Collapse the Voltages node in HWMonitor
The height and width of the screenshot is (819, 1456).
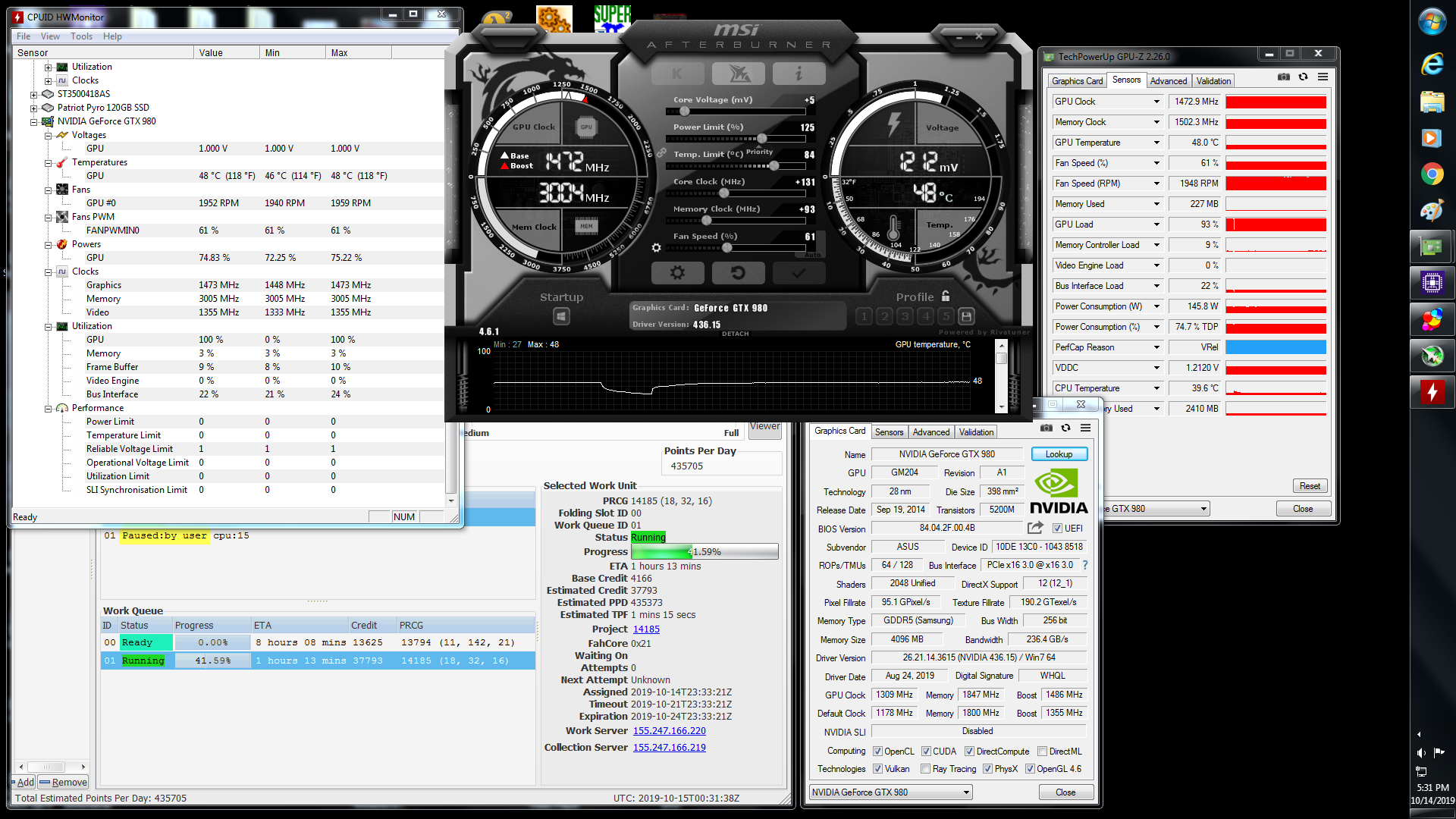(x=48, y=136)
